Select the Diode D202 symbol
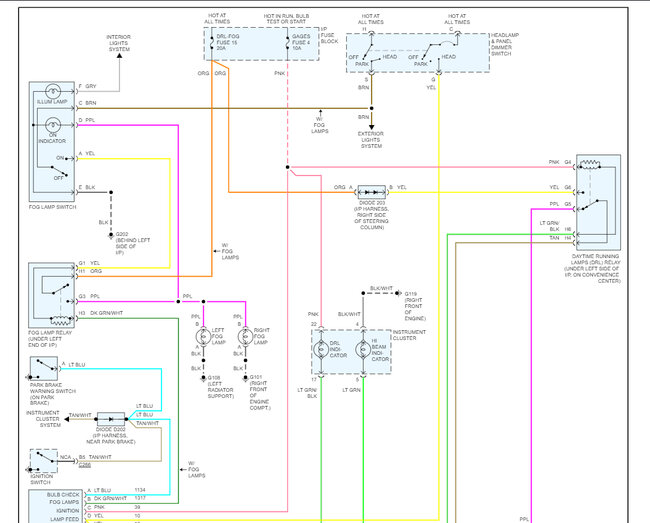The width and height of the screenshot is (650, 523). click(111, 419)
